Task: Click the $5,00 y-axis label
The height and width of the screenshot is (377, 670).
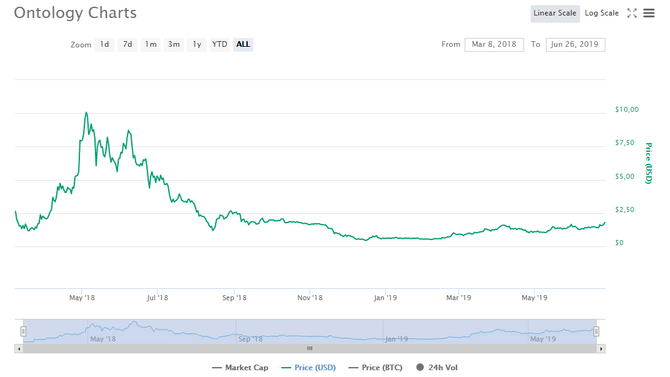Action: [x=625, y=177]
